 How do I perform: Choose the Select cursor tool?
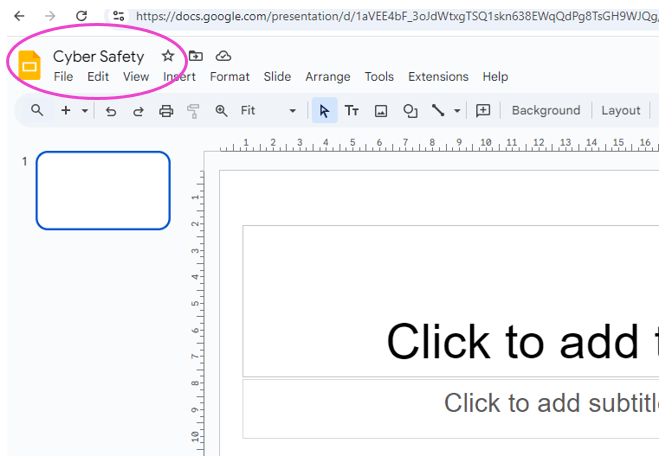coord(324,111)
